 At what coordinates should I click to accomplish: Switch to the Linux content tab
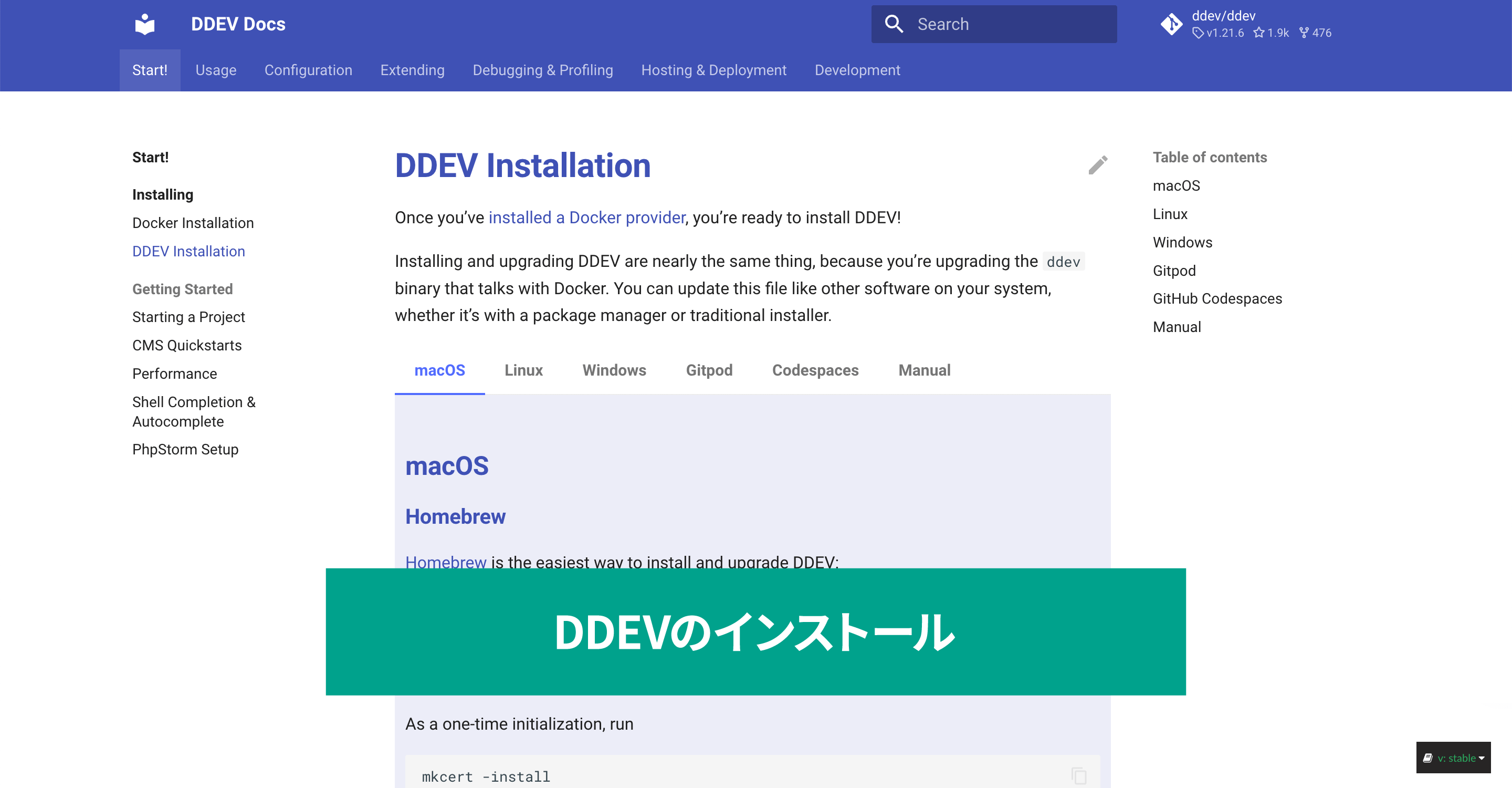(523, 370)
